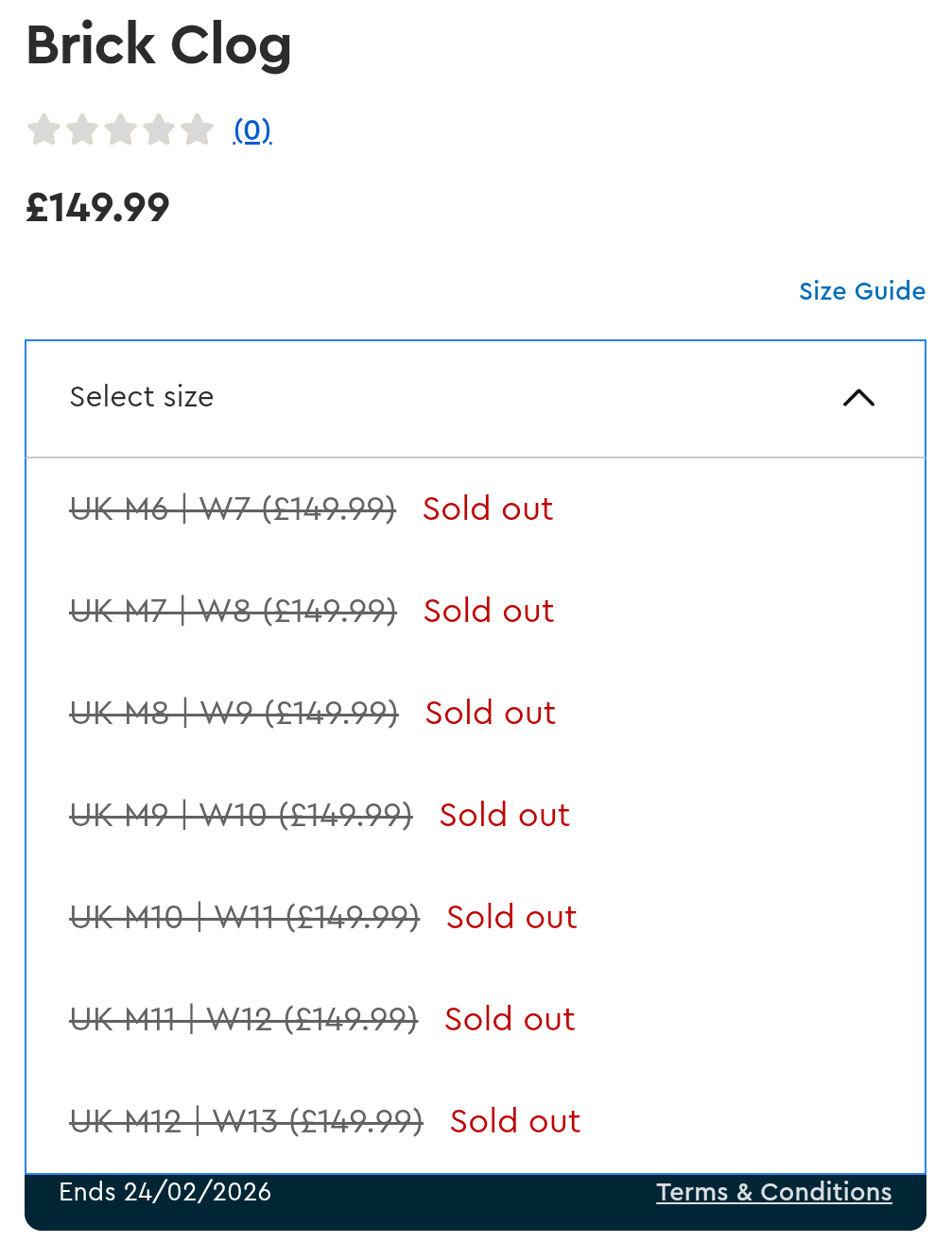This screenshot has height=1260, width=952.
Task: Click the Select size dropdown field
Action: tap(425, 398)
